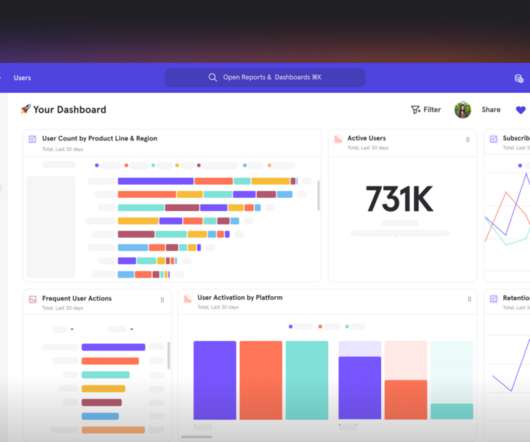Toggle maroon legend series in product line chart

(199, 165)
